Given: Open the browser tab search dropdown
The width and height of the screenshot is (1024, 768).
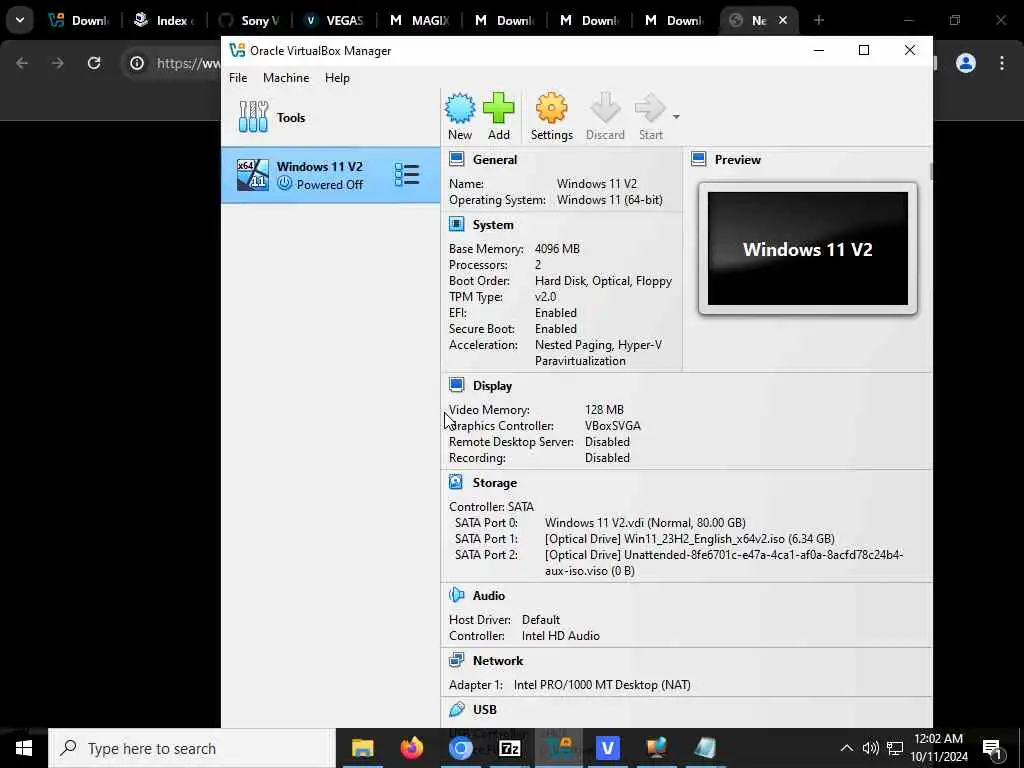Looking at the screenshot, I should coord(20,20).
